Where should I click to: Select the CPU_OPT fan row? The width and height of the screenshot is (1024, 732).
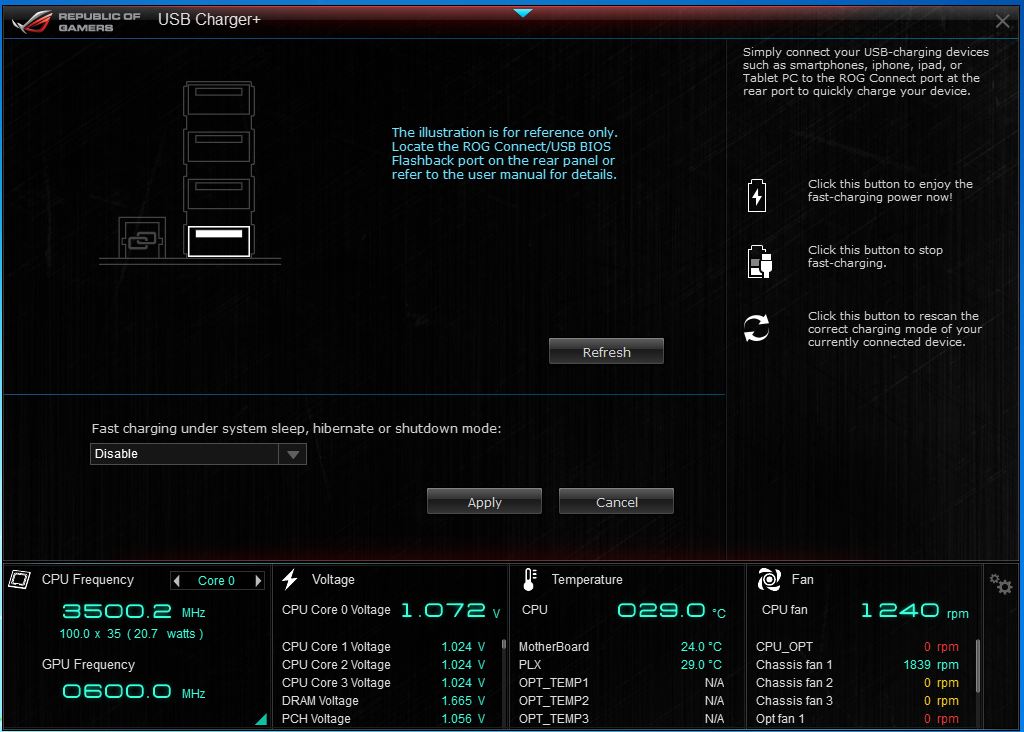pyautogui.click(x=857, y=646)
